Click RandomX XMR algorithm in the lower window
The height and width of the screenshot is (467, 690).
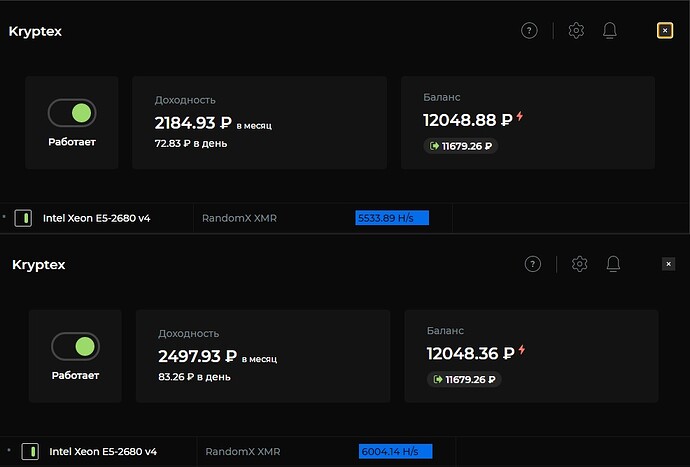[x=243, y=451]
